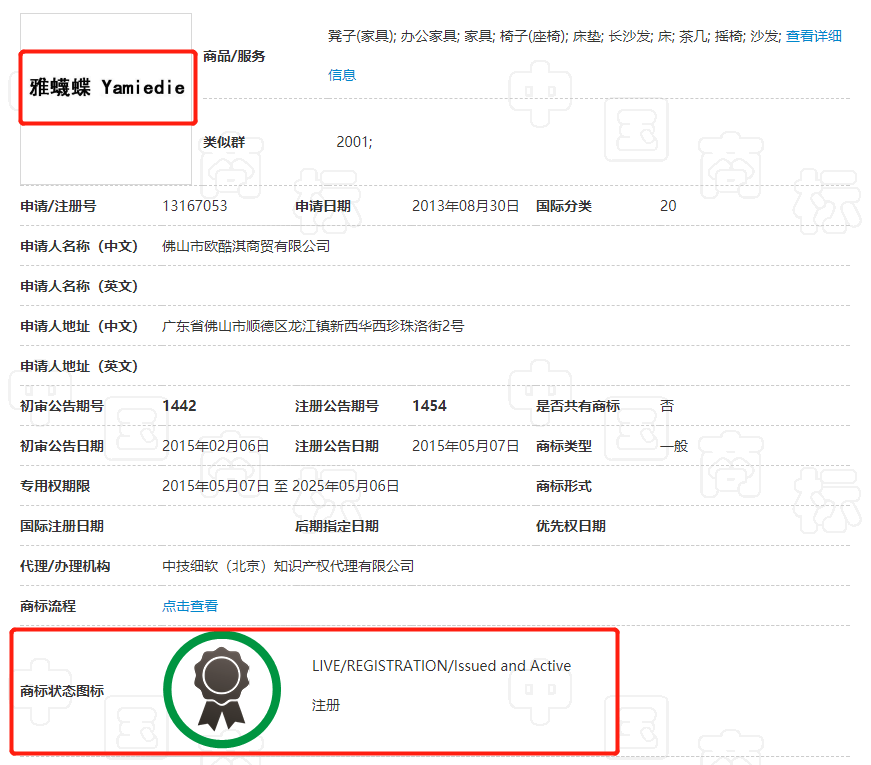Click the exclusive right period date range

(281, 486)
